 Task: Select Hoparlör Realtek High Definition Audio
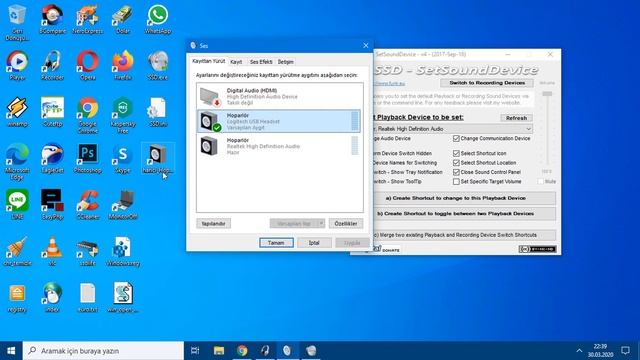pos(280,146)
